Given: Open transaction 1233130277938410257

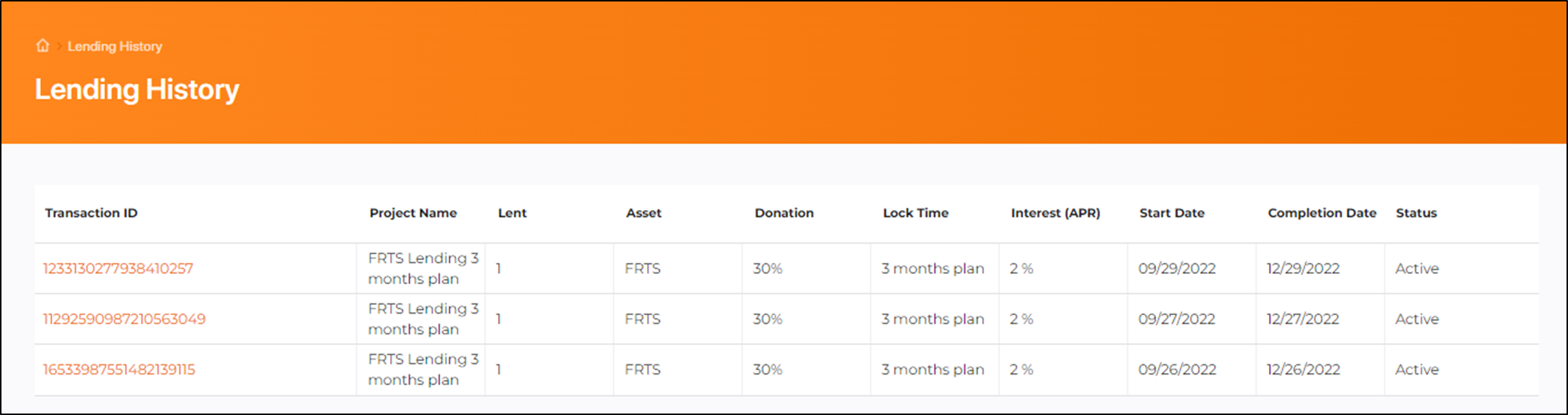Looking at the screenshot, I should pos(118,269).
